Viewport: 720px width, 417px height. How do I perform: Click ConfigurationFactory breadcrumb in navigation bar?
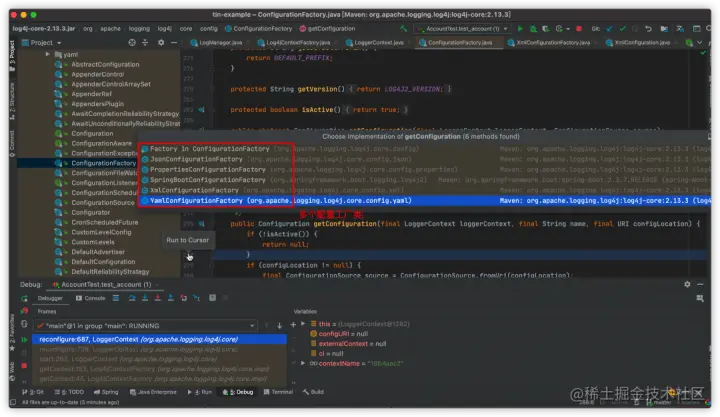pyautogui.click(x=259, y=28)
